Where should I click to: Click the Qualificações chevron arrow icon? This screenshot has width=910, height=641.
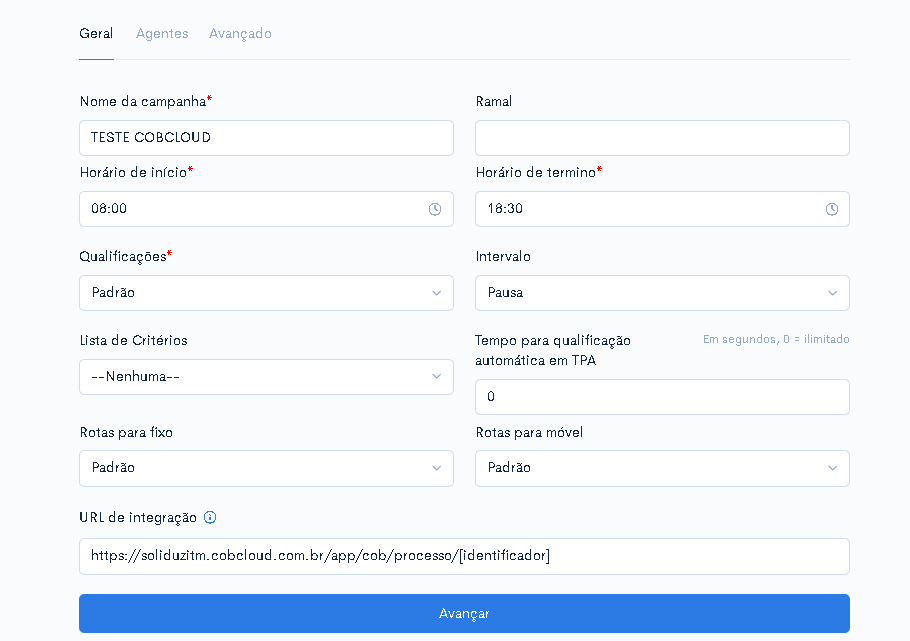436,293
